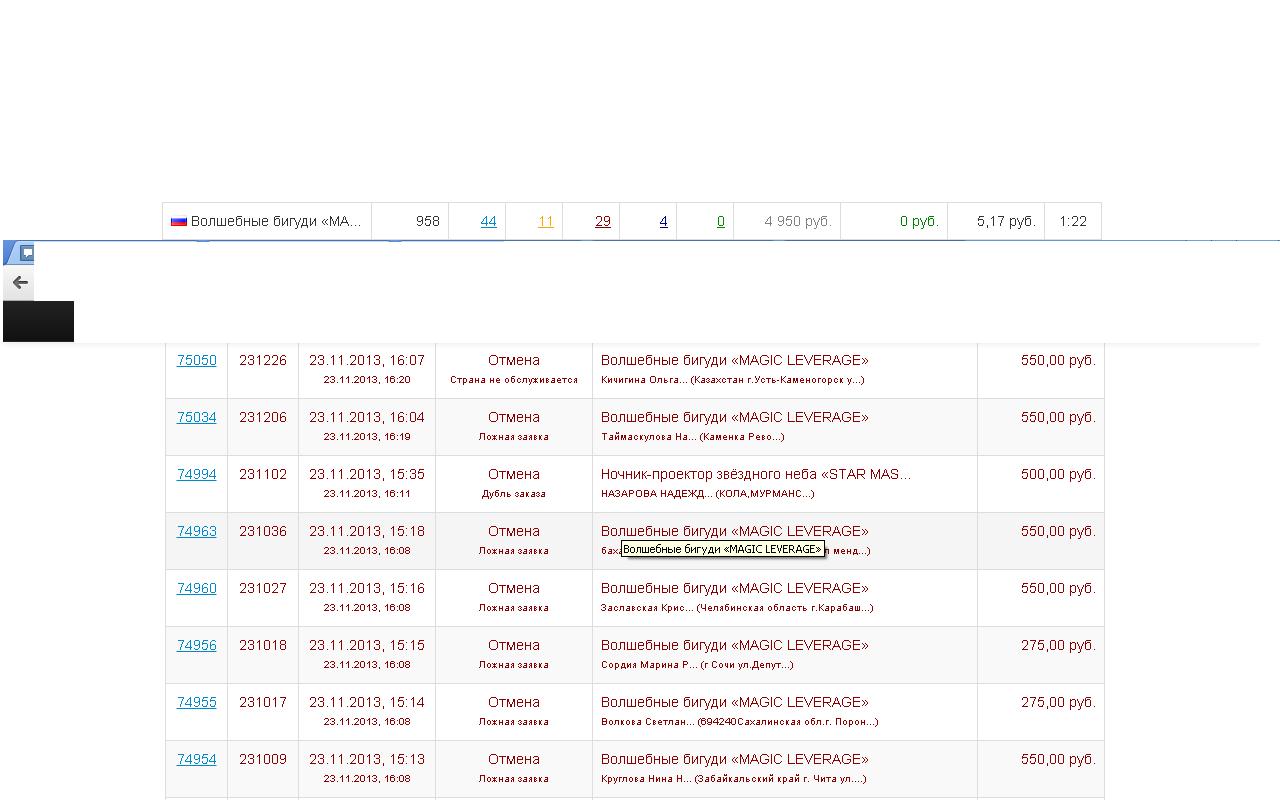The image size is (1280, 800).
Task: Select the browser tab with chat icon
Action: 27,253
